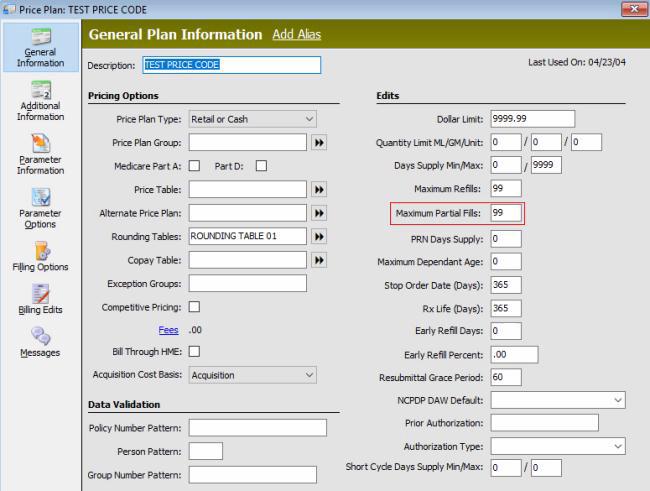Click the Price Plan Group field
Image resolution: width=650 pixels, height=491 pixels.
248,142
